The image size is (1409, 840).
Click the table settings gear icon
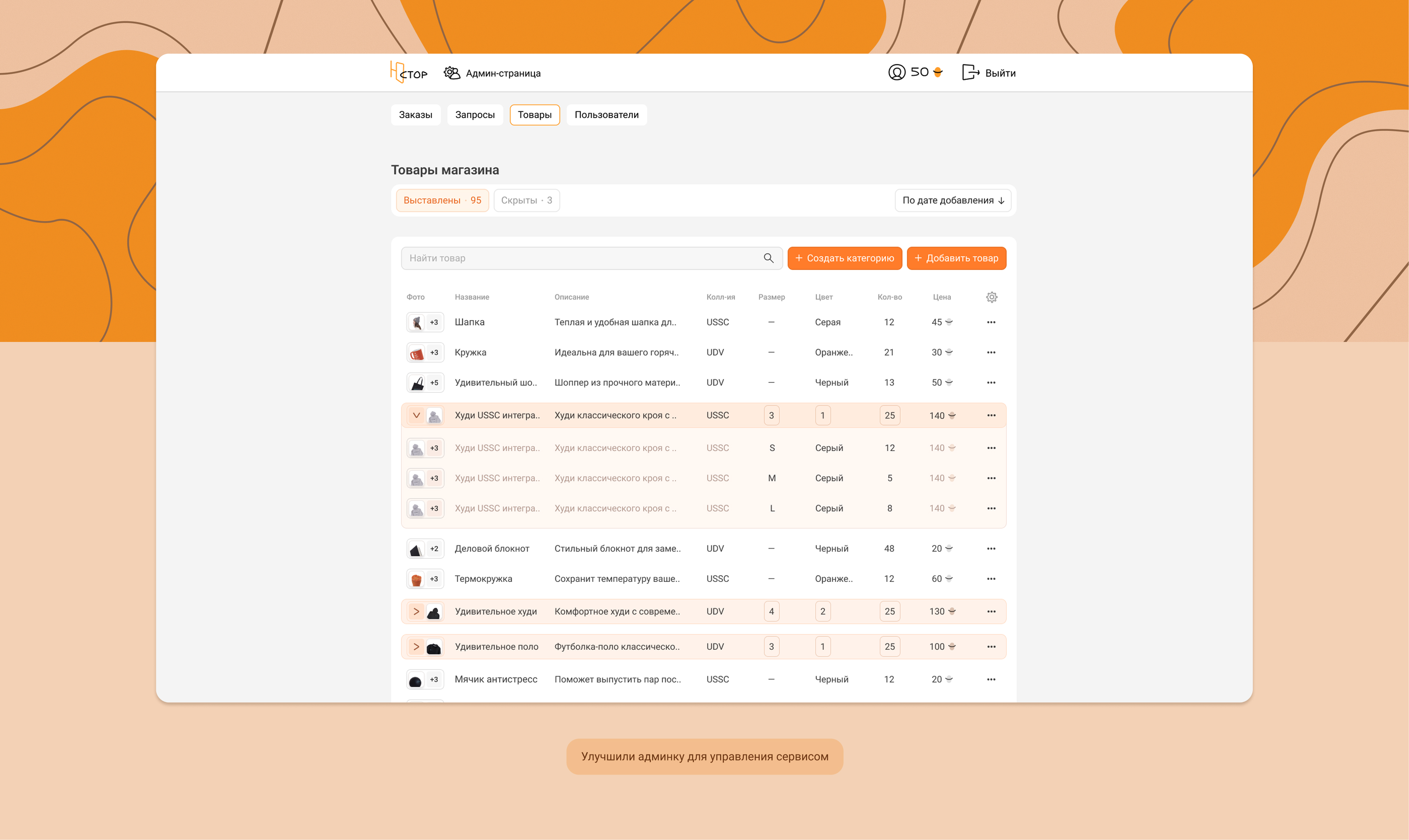coord(991,297)
